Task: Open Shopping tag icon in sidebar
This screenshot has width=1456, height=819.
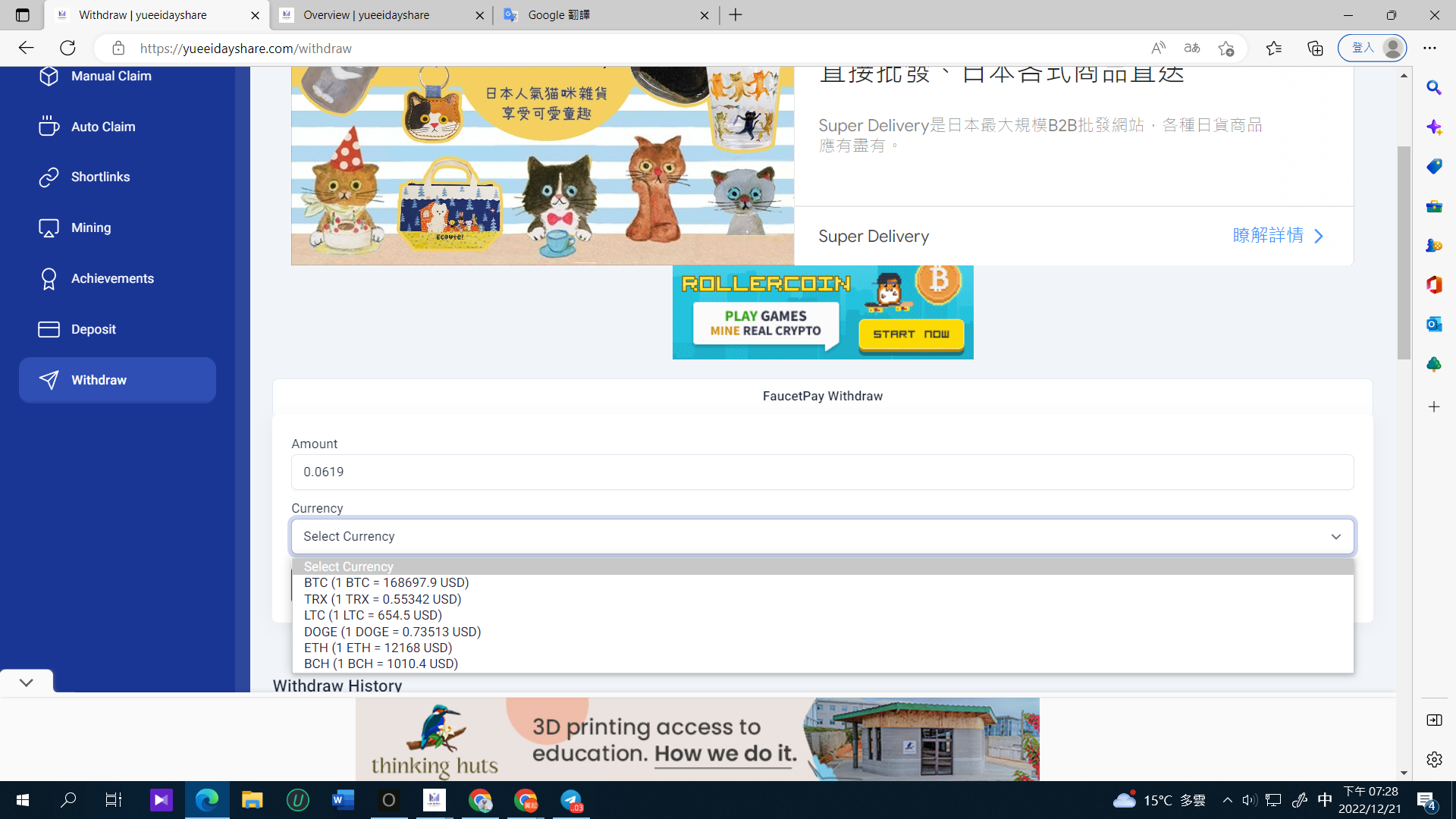Action: [1434, 166]
